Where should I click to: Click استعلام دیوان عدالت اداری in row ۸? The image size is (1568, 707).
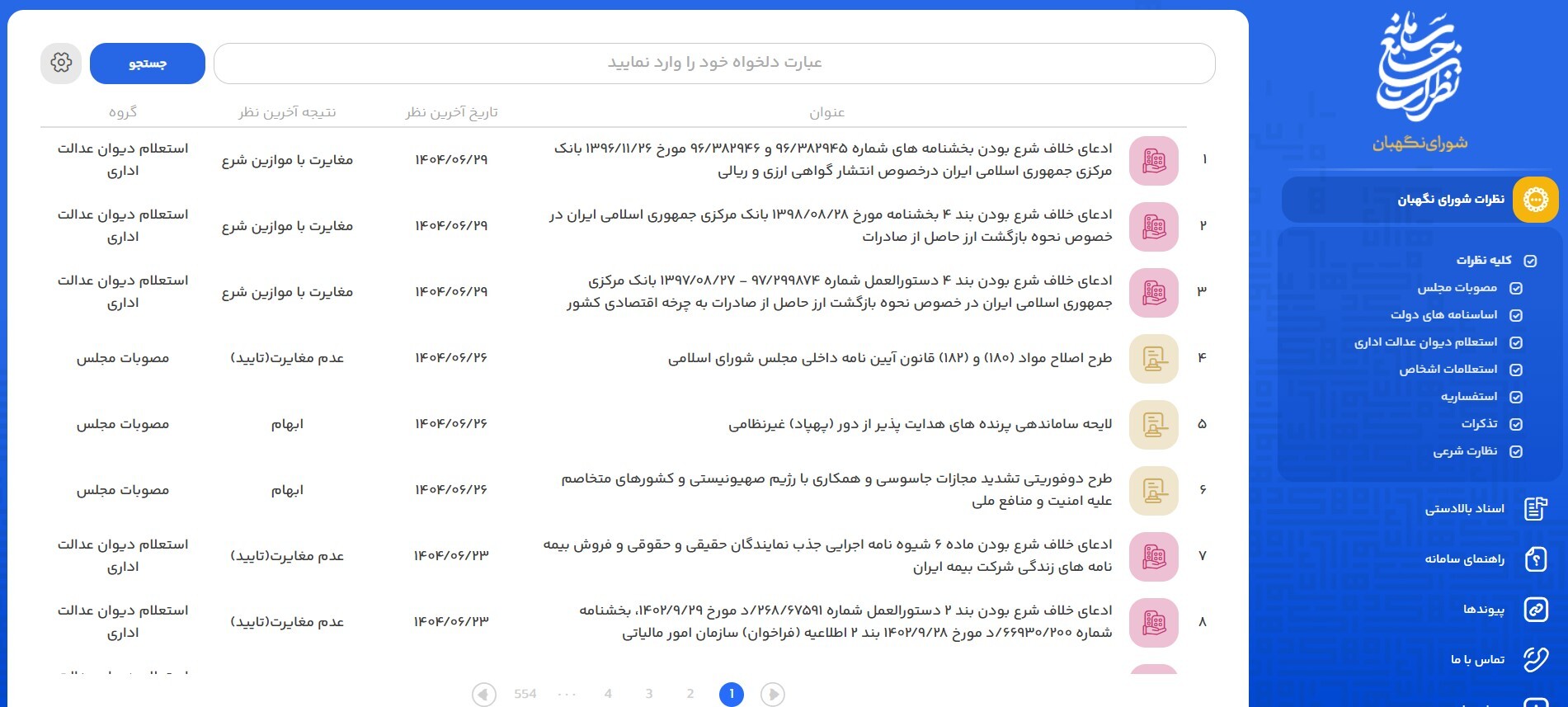[123, 622]
